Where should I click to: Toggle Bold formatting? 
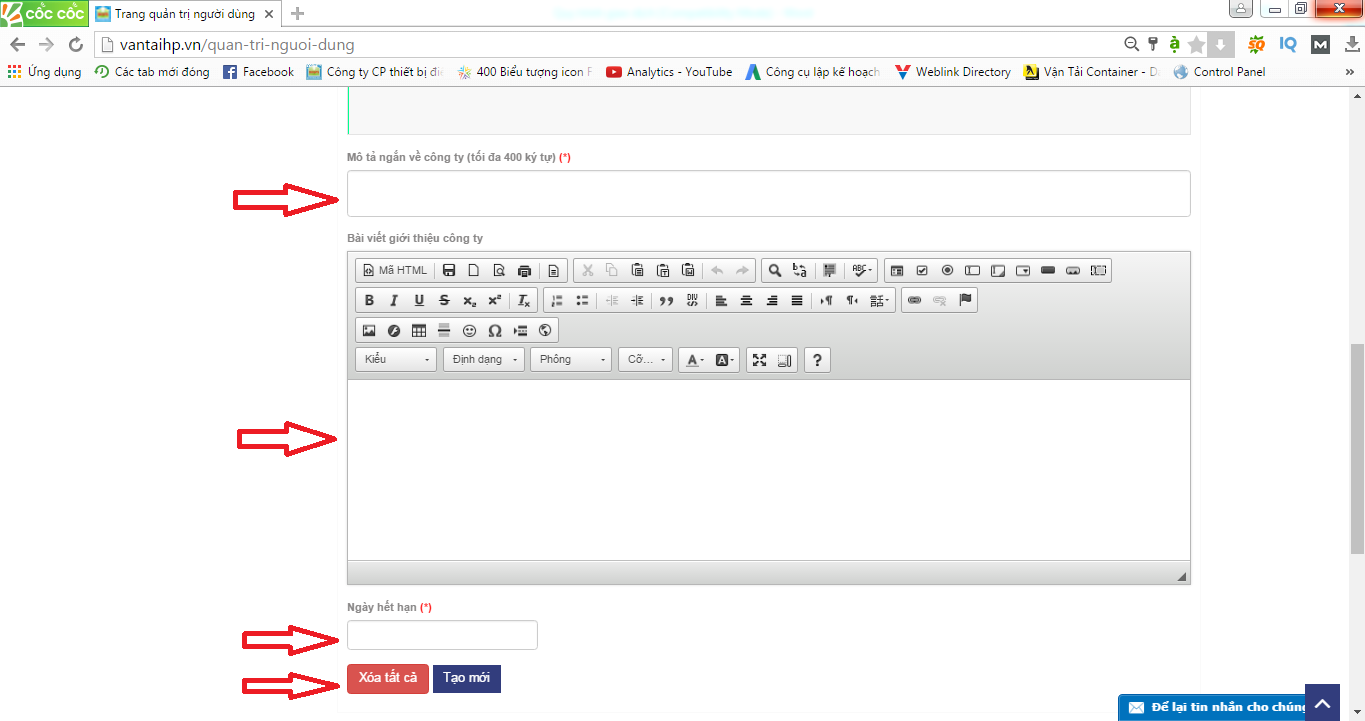369,301
